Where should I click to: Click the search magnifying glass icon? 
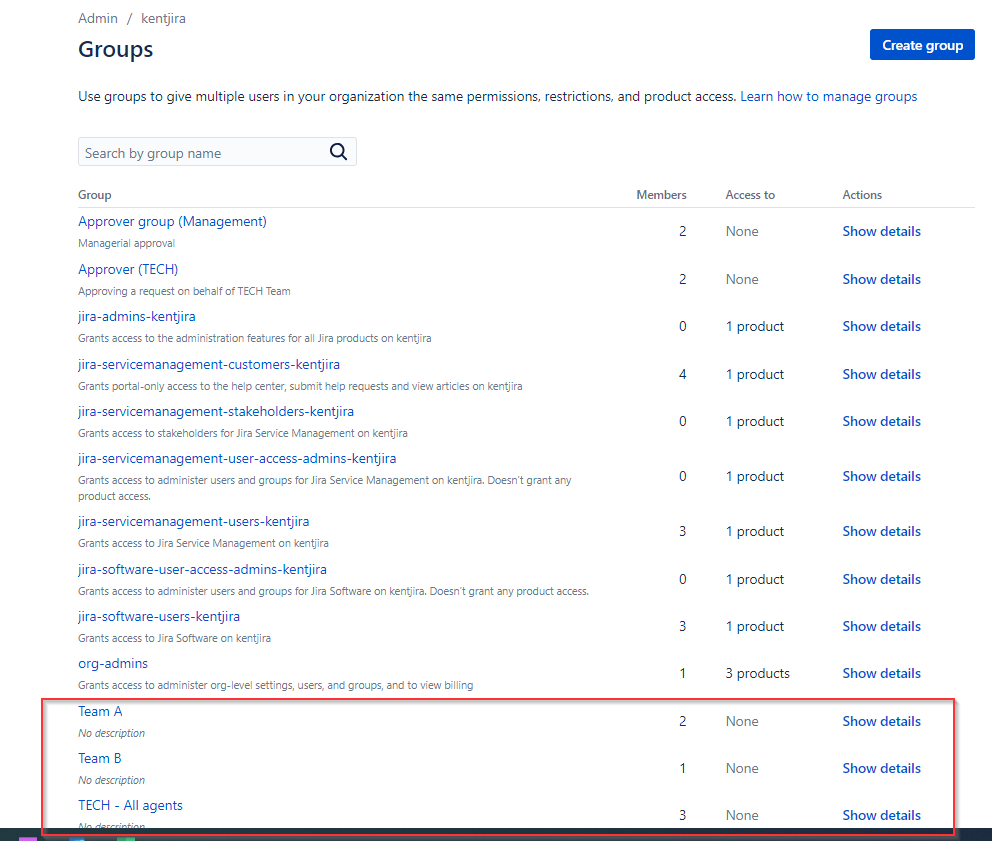click(338, 150)
